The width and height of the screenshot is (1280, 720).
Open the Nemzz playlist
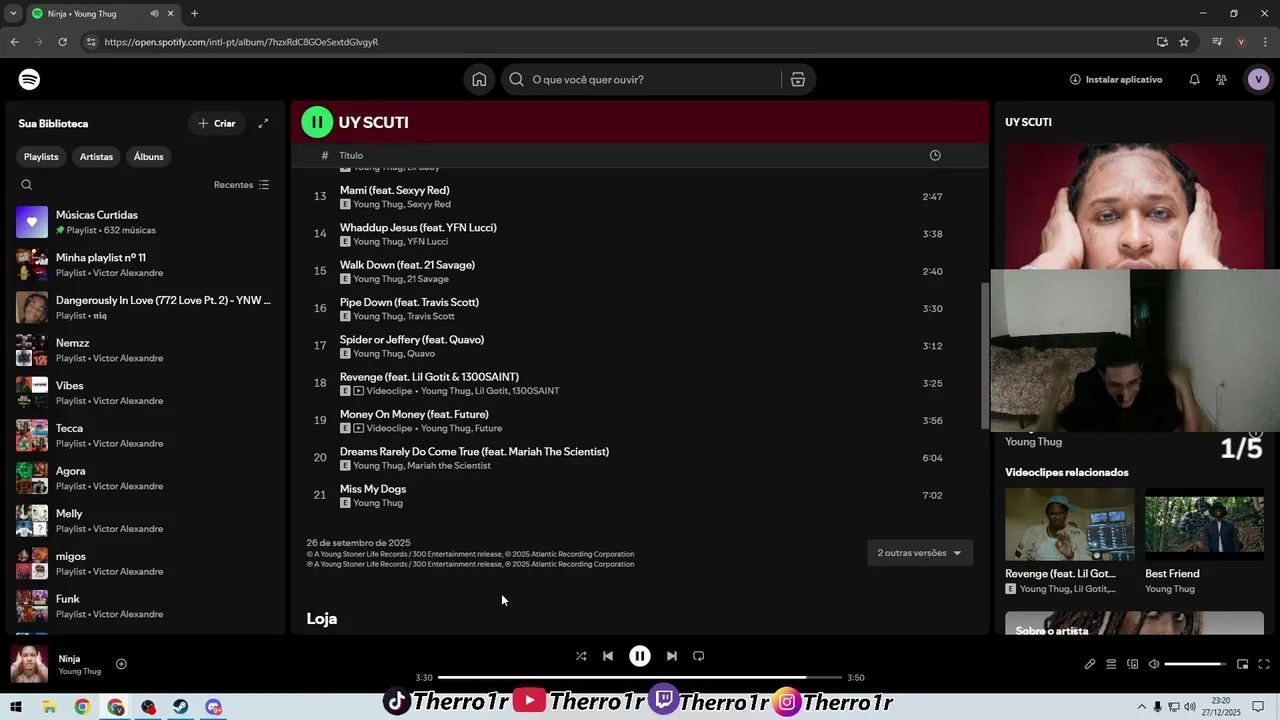pyautogui.click(x=145, y=350)
